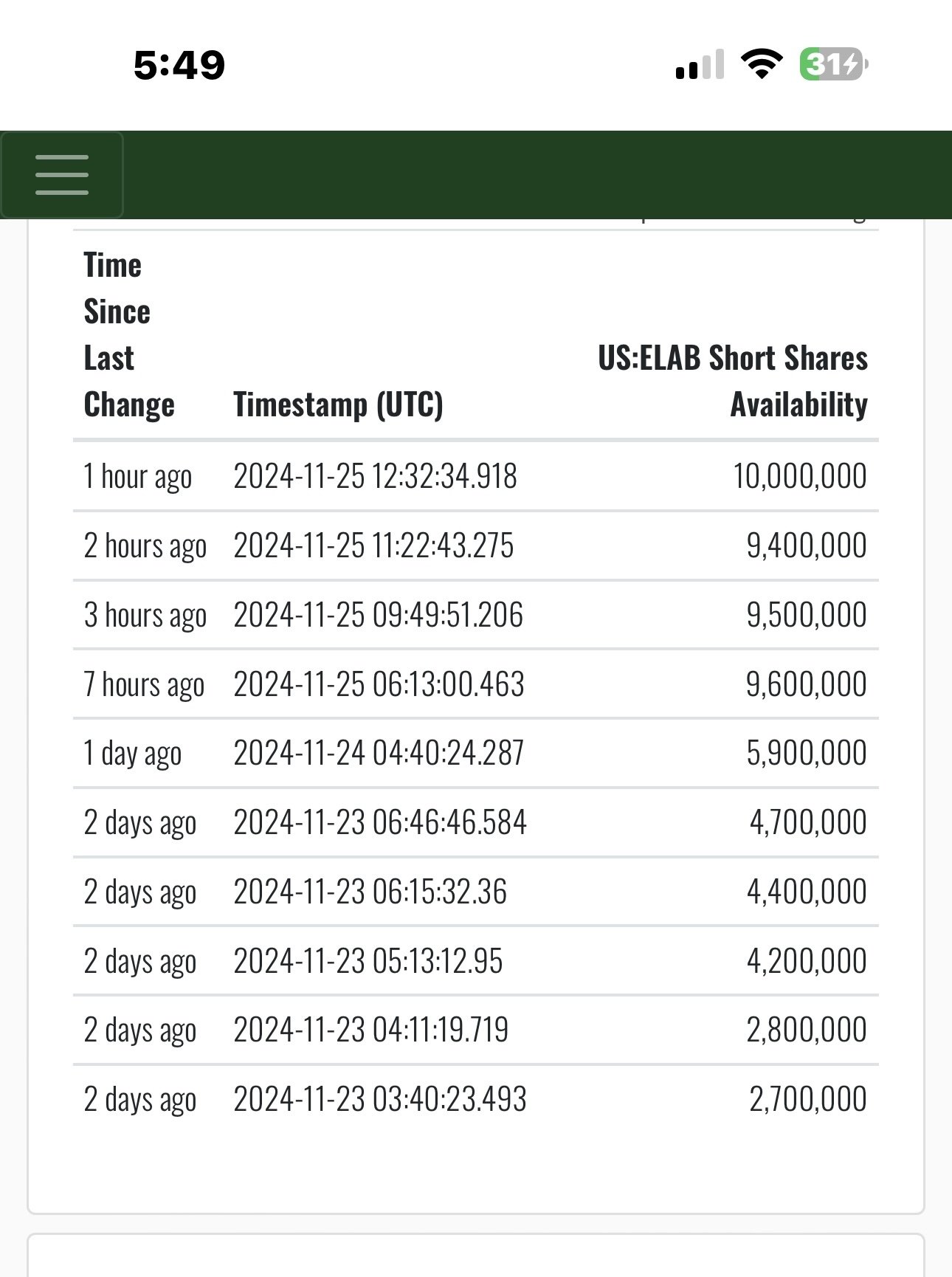Select the 10,000,000 availability value
This screenshot has width=952, height=1277.
[x=800, y=476]
